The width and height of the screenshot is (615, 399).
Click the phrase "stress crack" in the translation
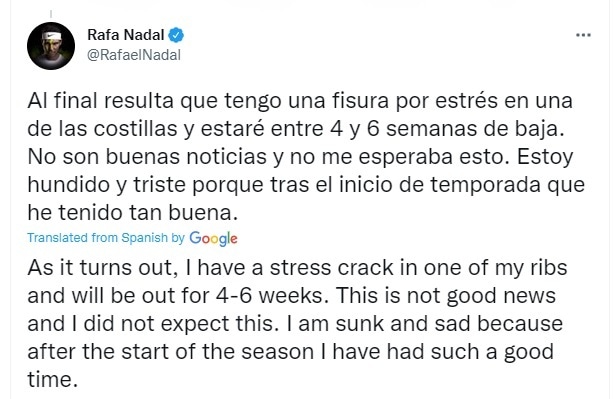click(331, 268)
